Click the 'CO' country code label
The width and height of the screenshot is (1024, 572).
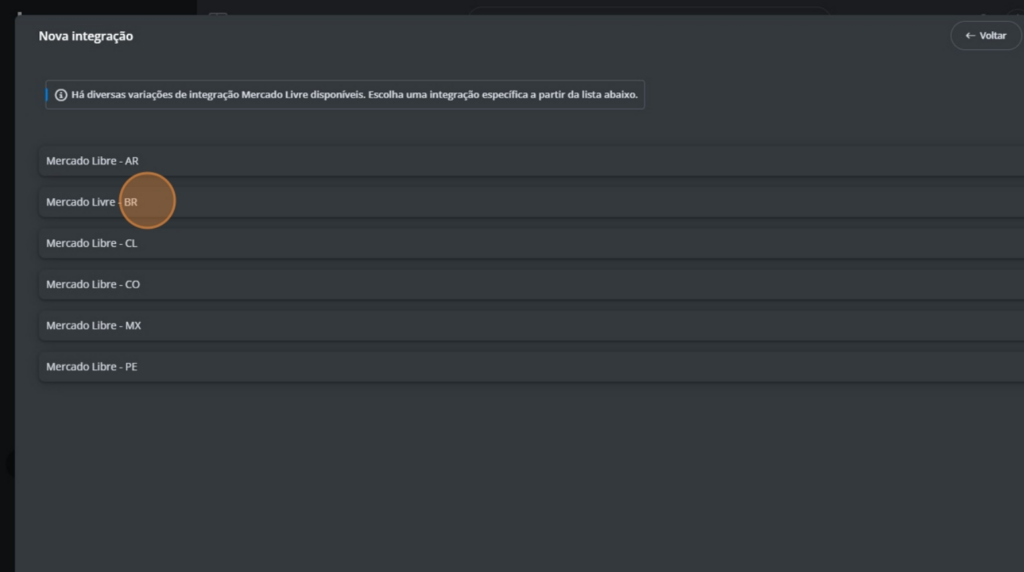(x=133, y=284)
